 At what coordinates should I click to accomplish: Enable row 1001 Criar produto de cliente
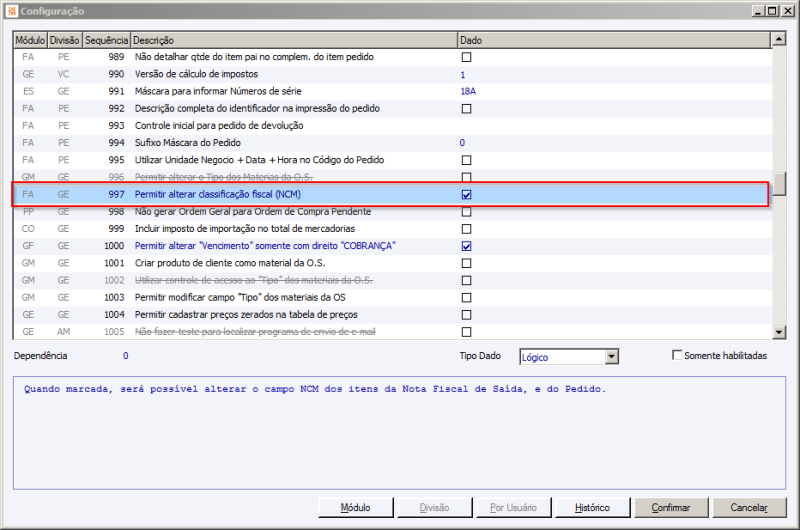click(466, 263)
